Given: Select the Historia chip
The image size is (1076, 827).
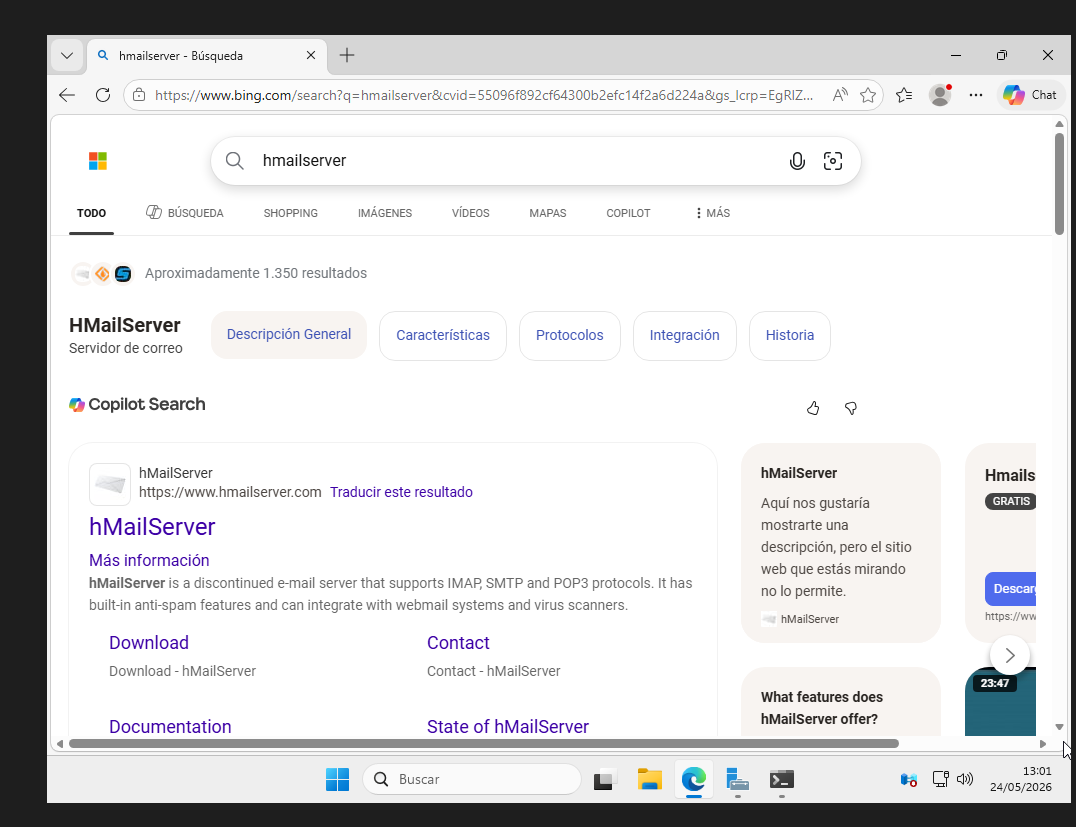Looking at the screenshot, I should point(790,336).
